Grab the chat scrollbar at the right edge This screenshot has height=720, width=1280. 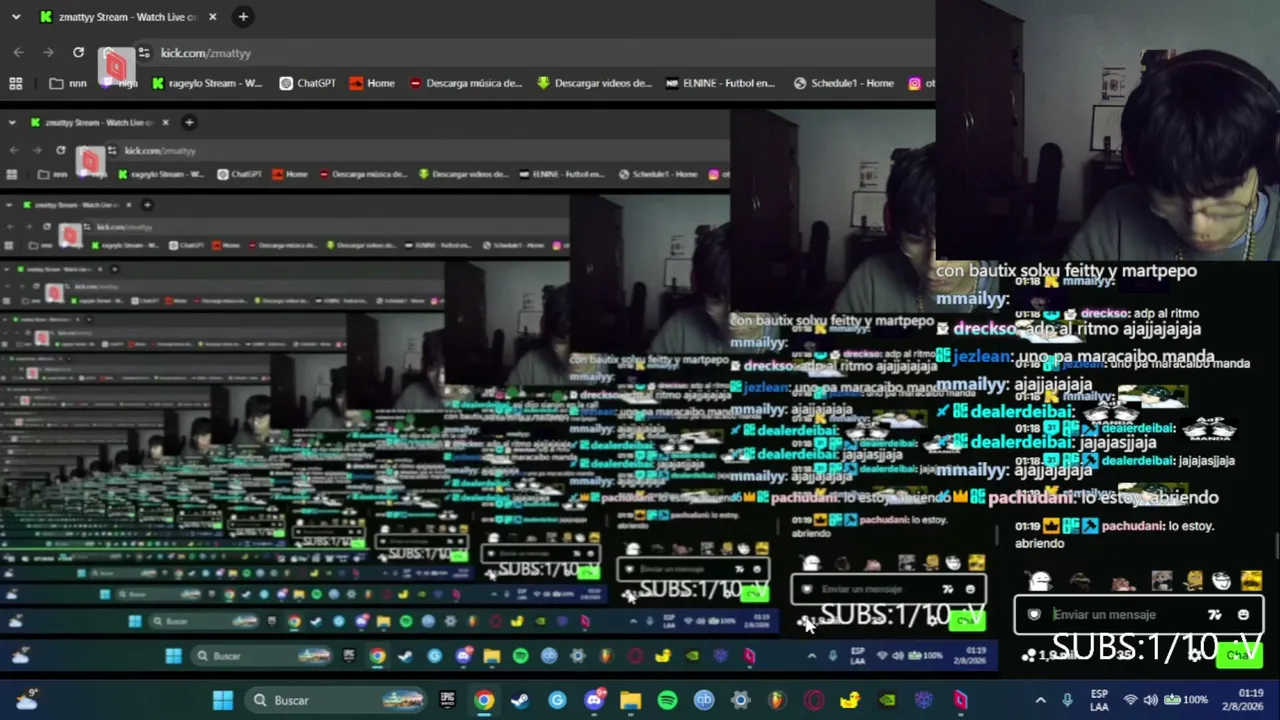click(1276, 548)
